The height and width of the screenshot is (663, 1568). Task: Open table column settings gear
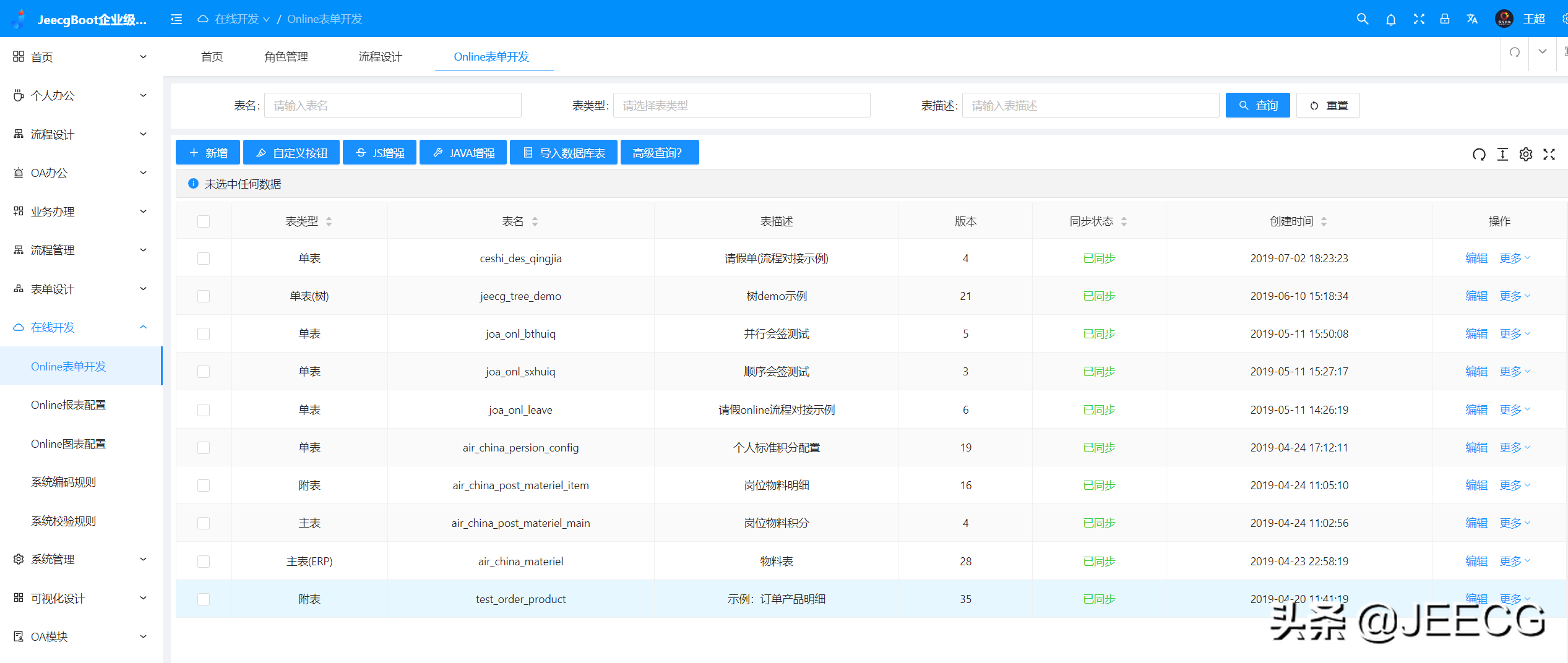coord(1526,155)
